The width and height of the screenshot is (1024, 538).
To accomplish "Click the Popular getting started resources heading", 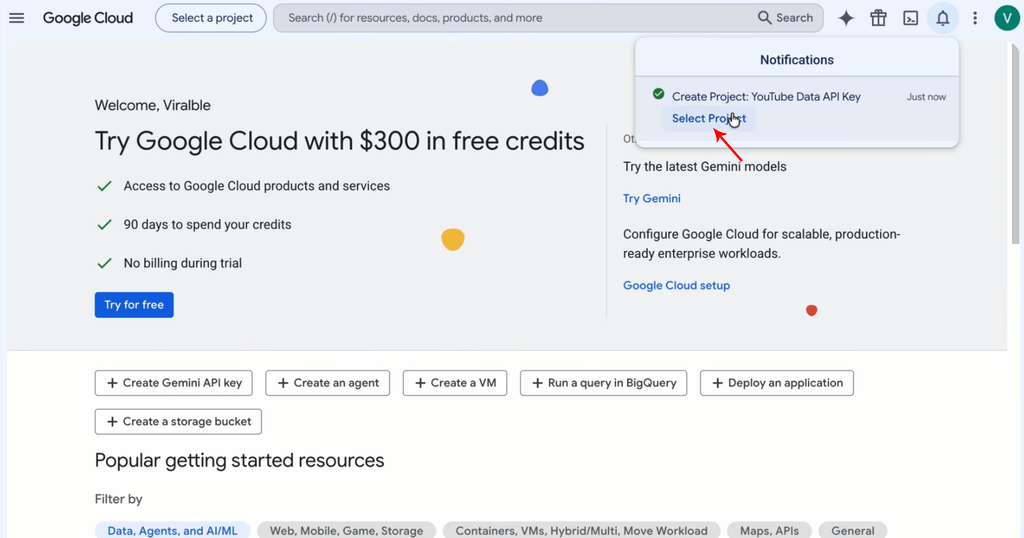I will (x=240, y=460).
